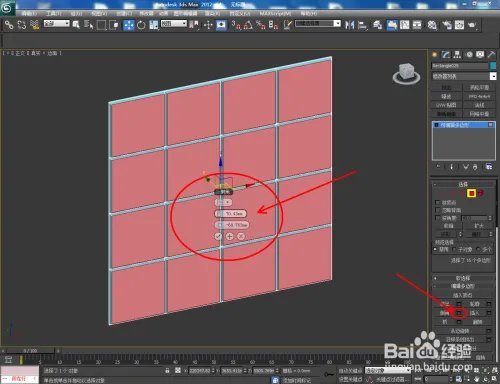
Task: Switch to the Create panel tab
Action: (x=435, y=55)
